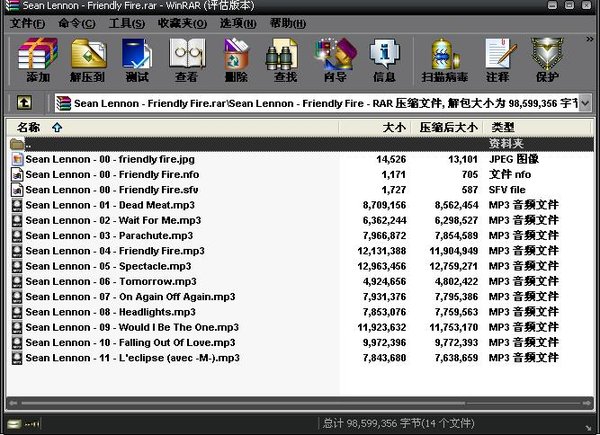Click scrollbar right arrow
Screen dimensions: 600x435
[x=587, y=403]
